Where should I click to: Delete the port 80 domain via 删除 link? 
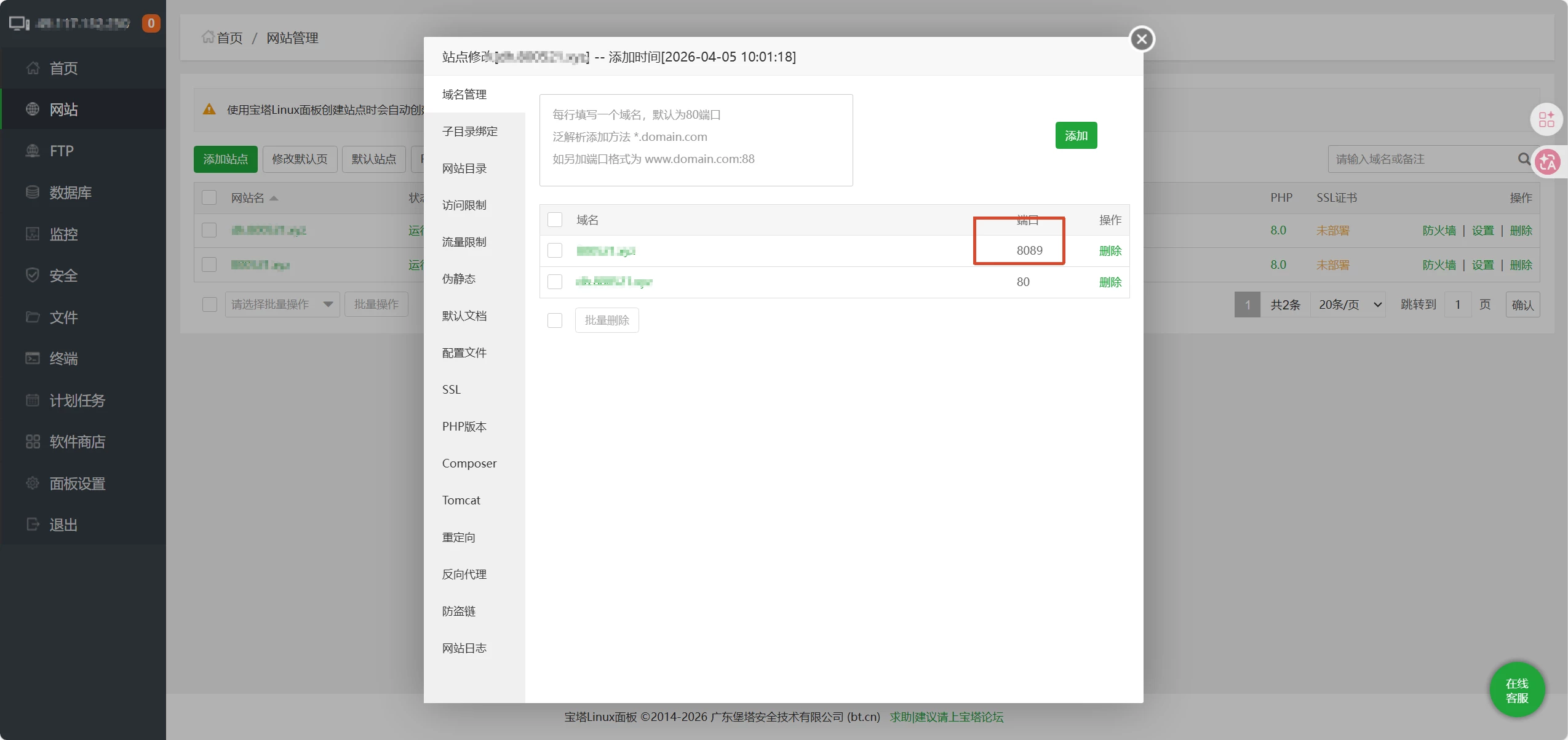click(x=1110, y=282)
